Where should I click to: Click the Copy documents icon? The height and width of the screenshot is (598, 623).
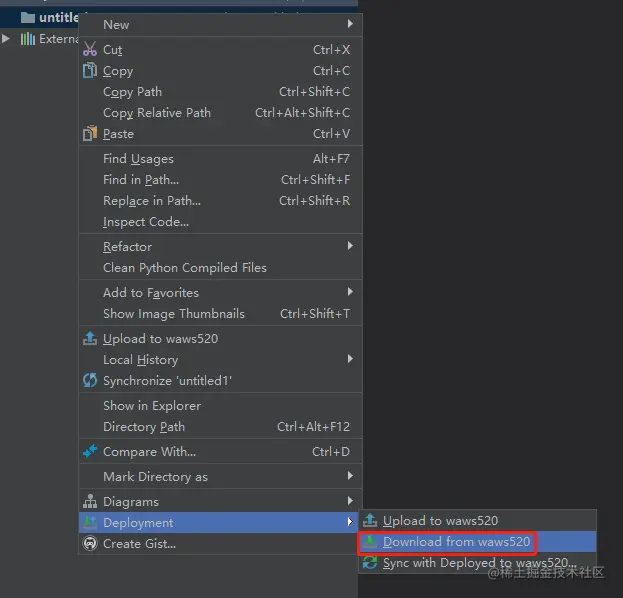point(90,70)
